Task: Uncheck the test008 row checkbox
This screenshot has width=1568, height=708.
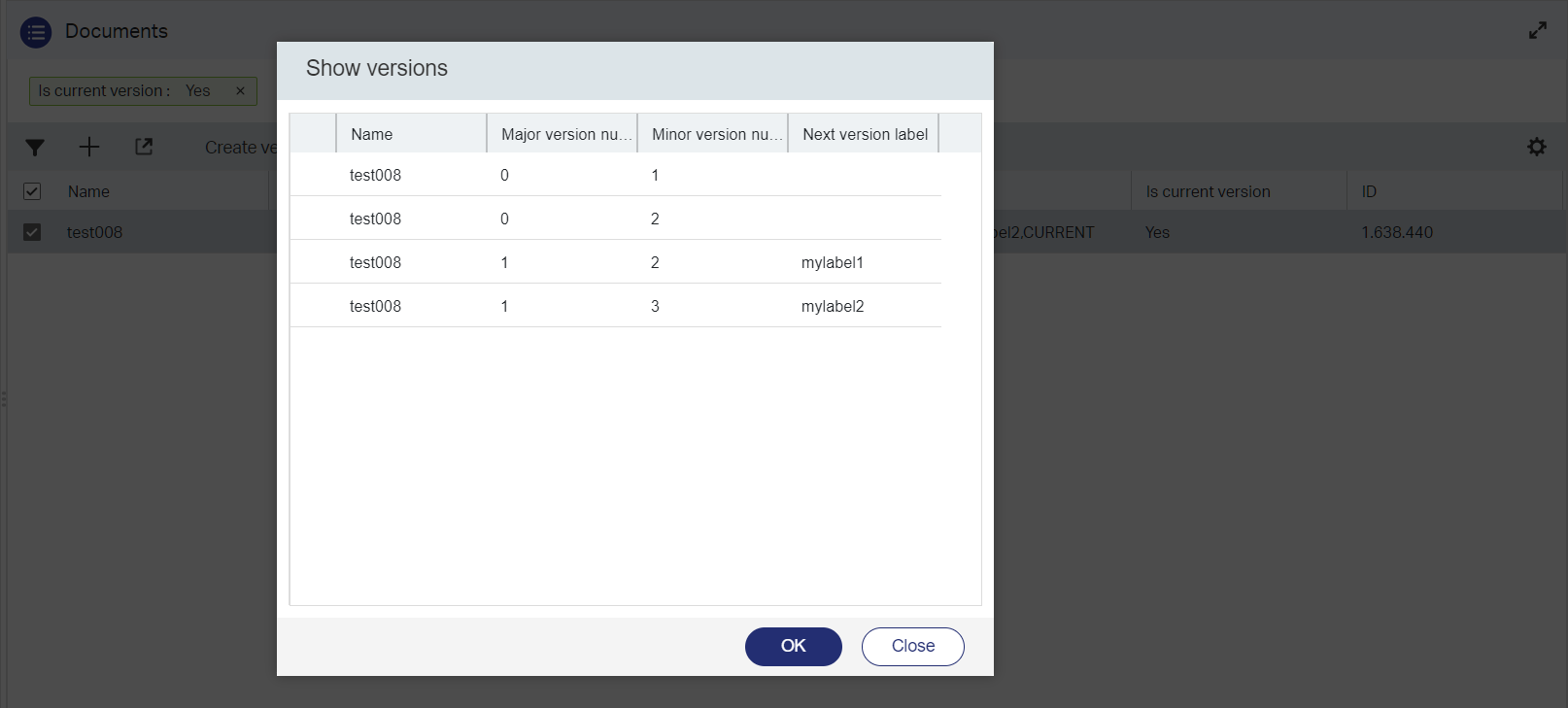Action: click(x=32, y=232)
